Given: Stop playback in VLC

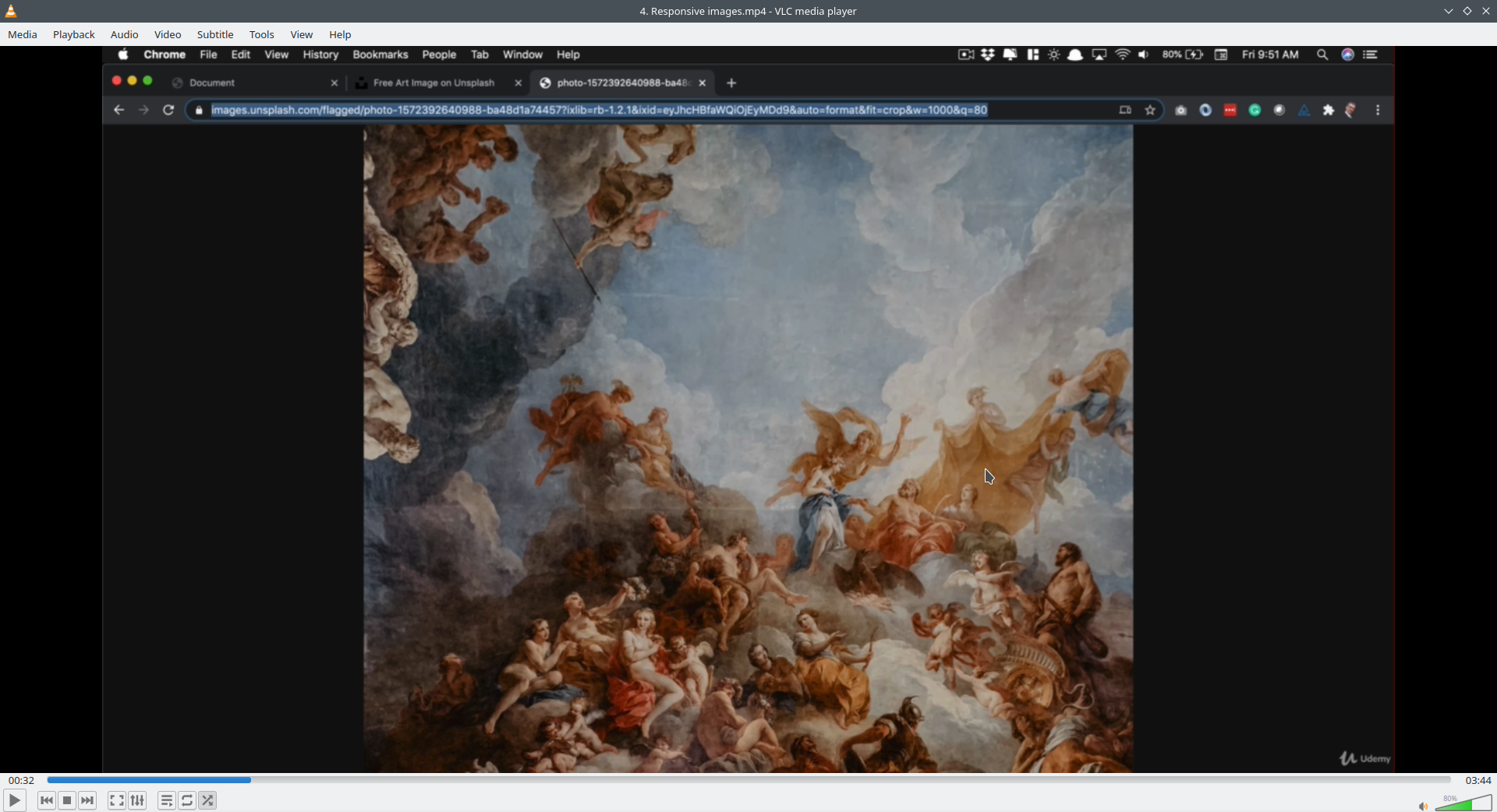Looking at the screenshot, I should tap(67, 800).
